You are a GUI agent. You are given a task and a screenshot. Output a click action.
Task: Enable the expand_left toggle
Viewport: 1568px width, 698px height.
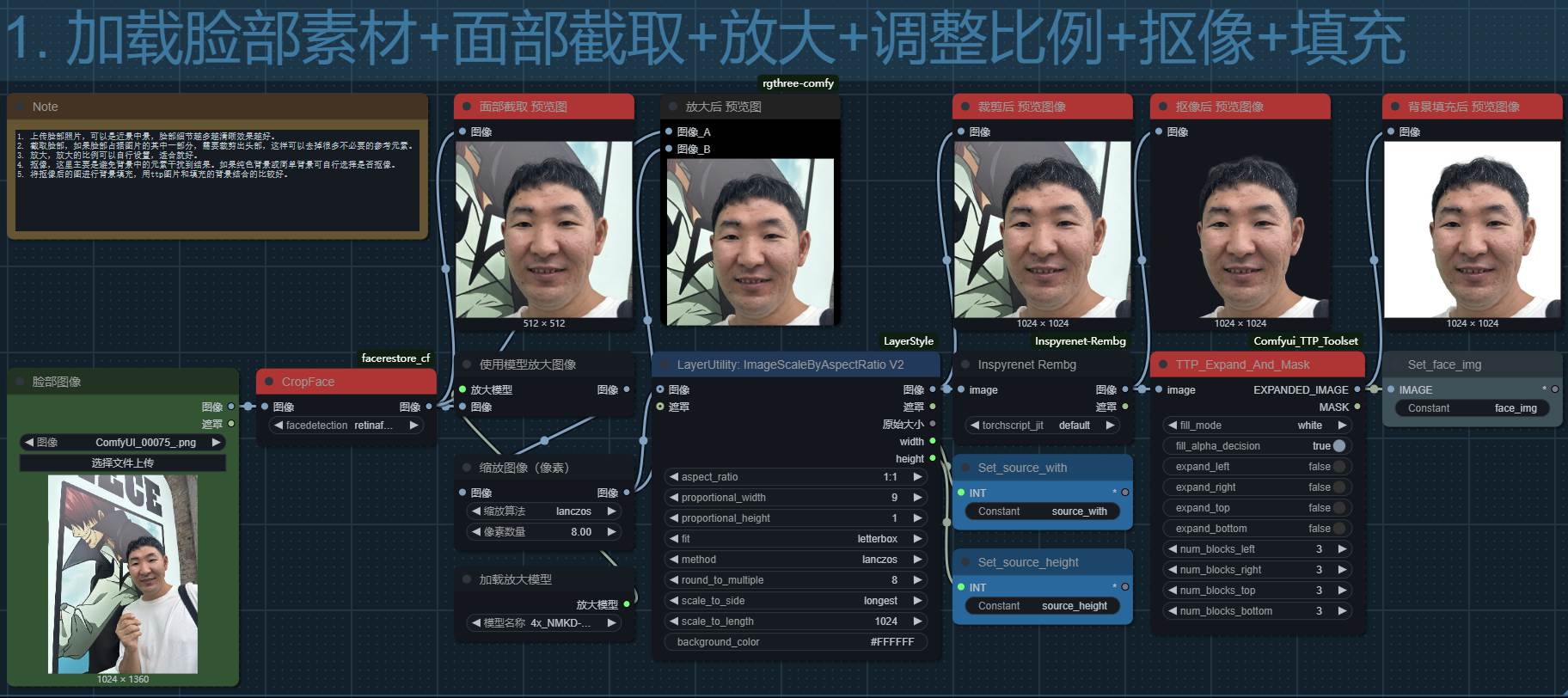pos(1338,467)
